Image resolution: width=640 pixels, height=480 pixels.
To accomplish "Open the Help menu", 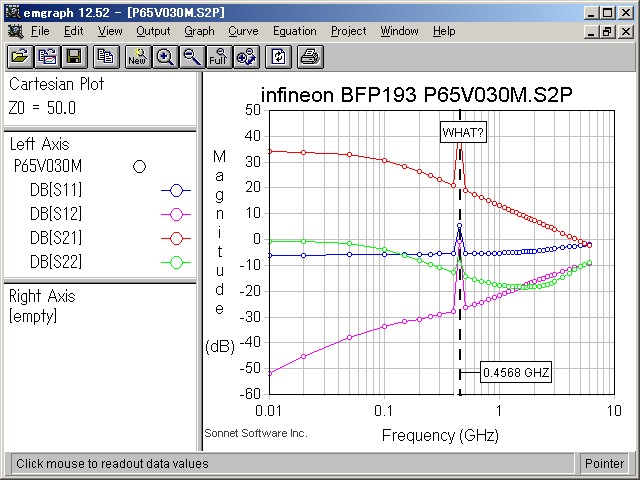I will (x=444, y=31).
